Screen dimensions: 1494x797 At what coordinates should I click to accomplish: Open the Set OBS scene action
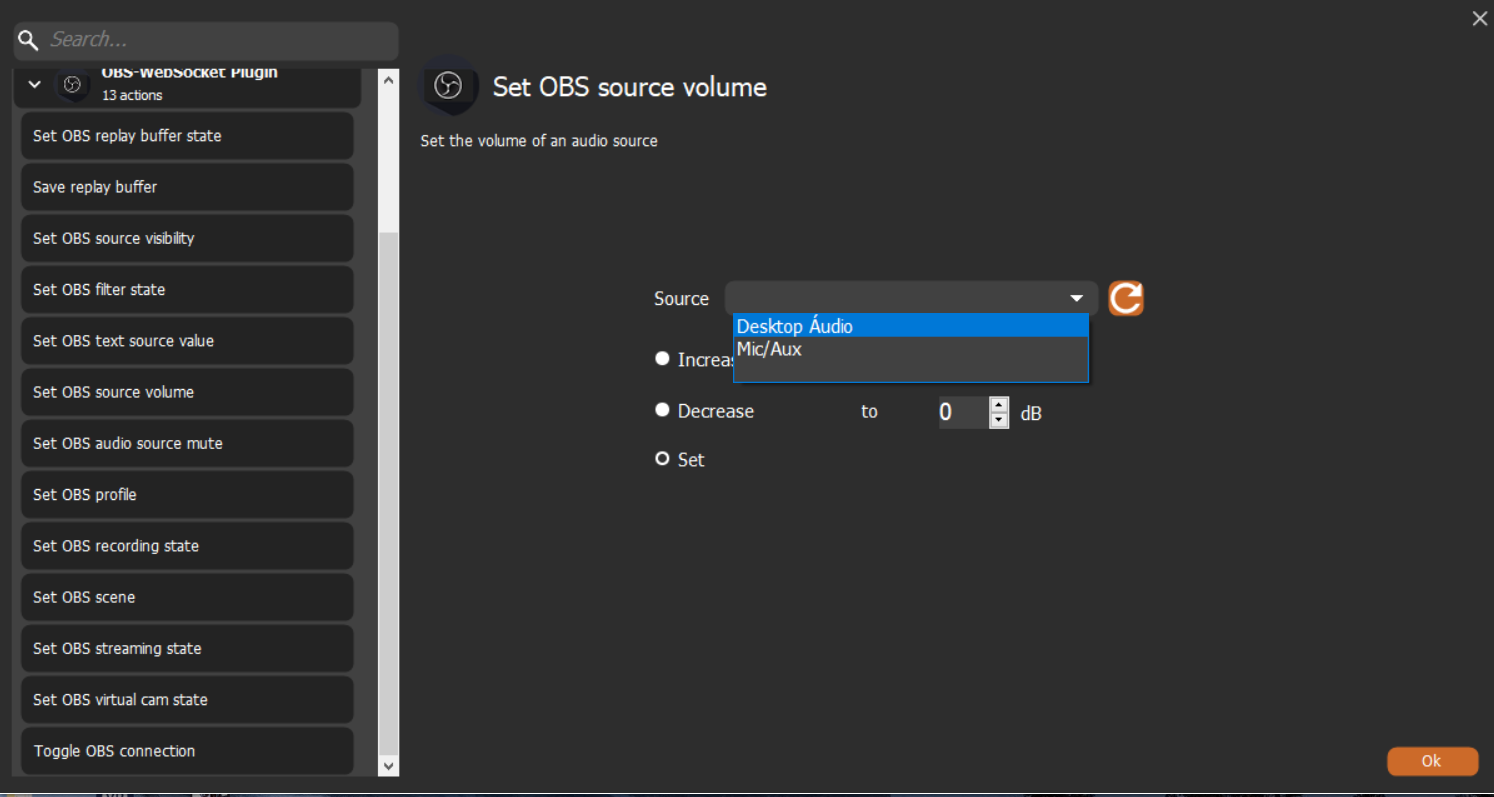tap(186, 597)
